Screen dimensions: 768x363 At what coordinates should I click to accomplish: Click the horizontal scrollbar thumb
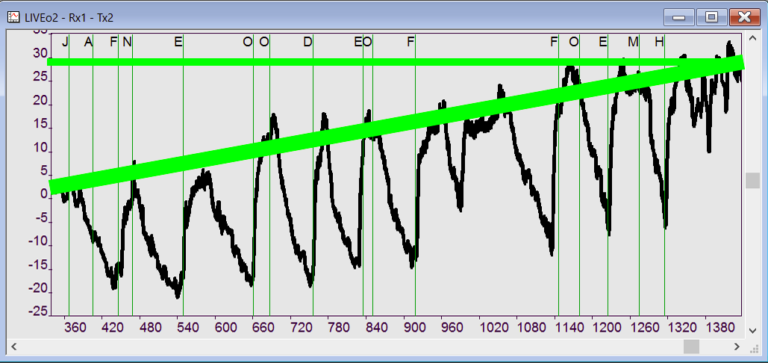click(691, 347)
